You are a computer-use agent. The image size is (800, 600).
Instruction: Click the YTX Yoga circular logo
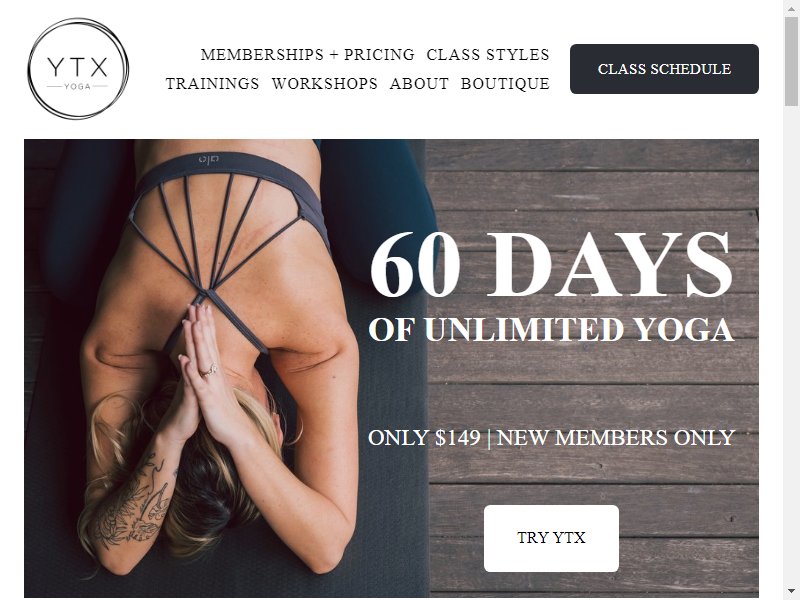(x=78, y=69)
